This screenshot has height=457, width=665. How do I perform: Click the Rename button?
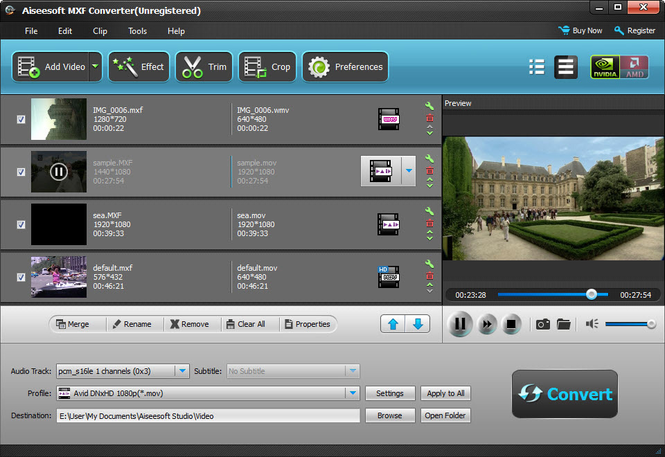132,324
